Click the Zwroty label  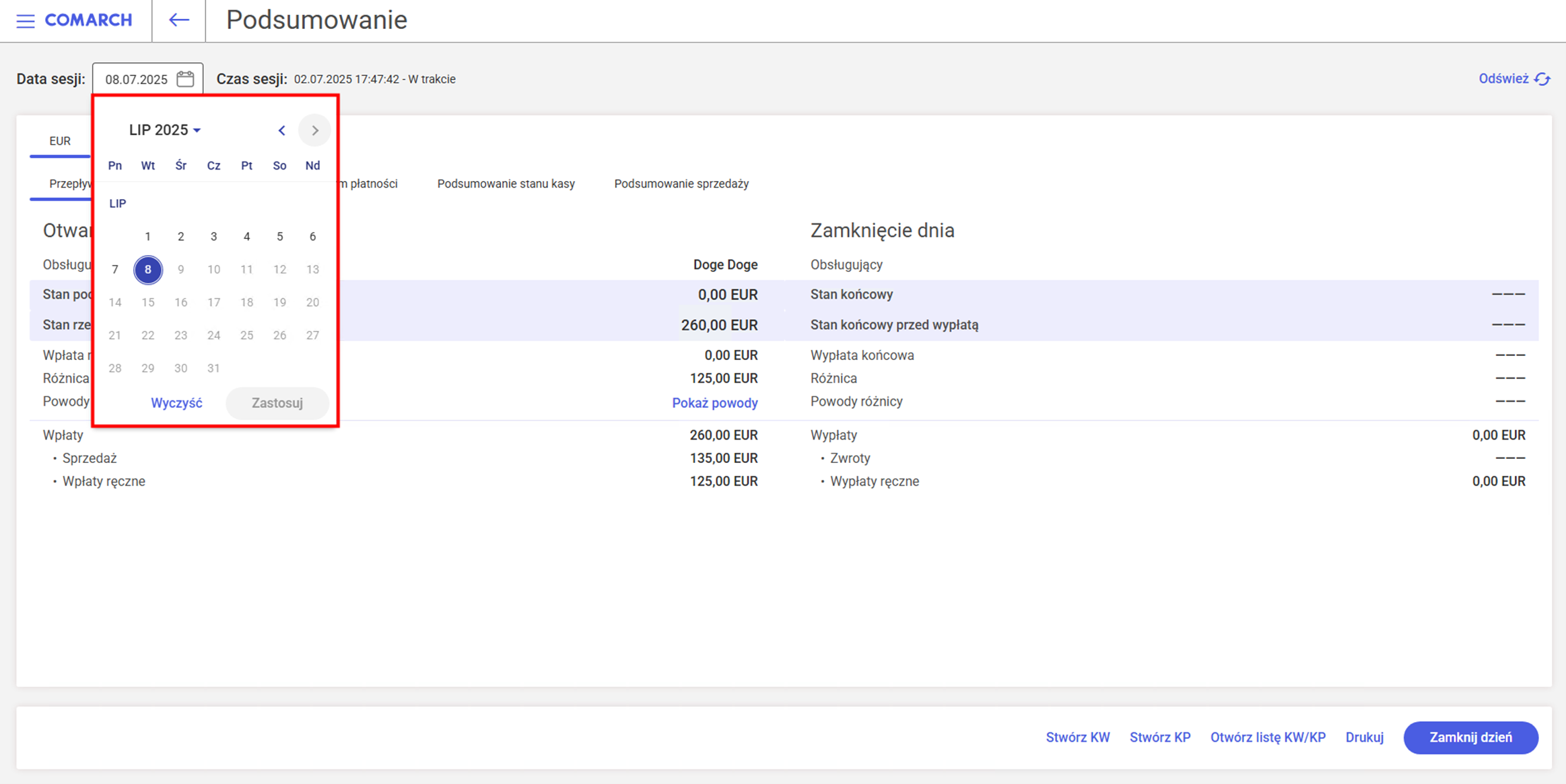point(850,458)
